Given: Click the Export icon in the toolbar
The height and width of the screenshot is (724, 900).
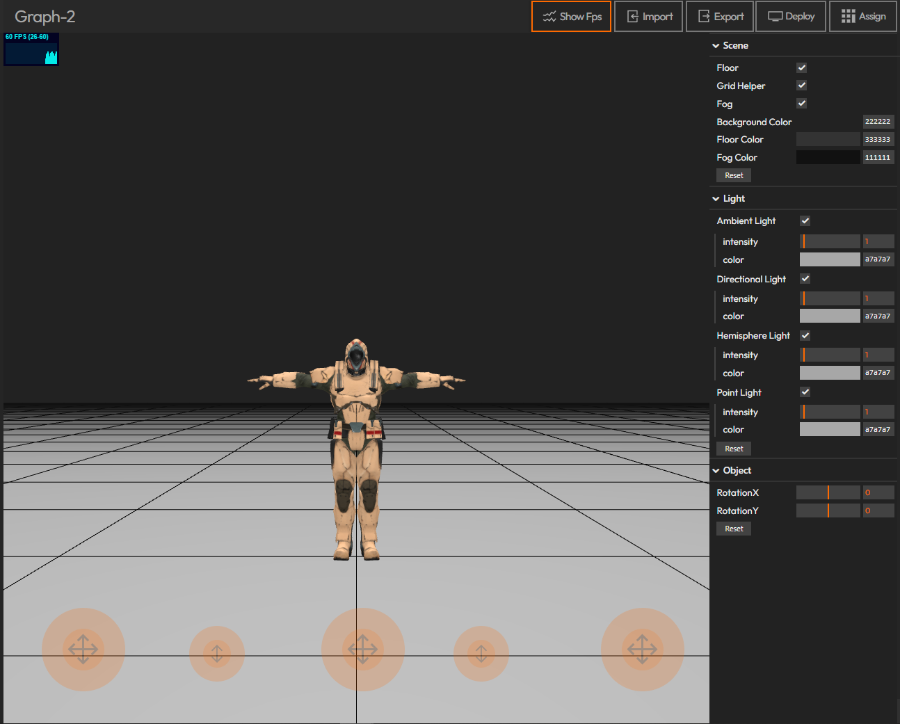Looking at the screenshot, I should [706, 16].
